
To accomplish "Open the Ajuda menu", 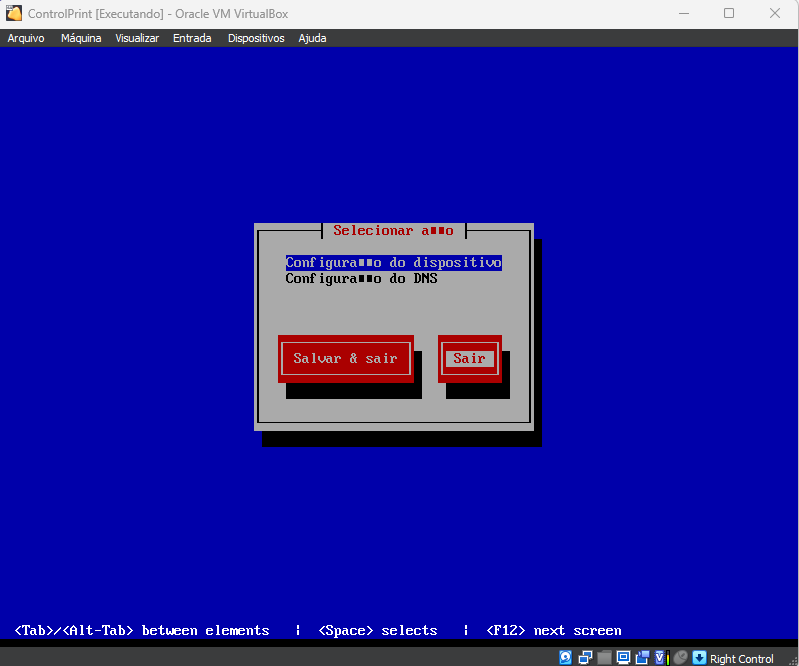I will click(312, 38).
